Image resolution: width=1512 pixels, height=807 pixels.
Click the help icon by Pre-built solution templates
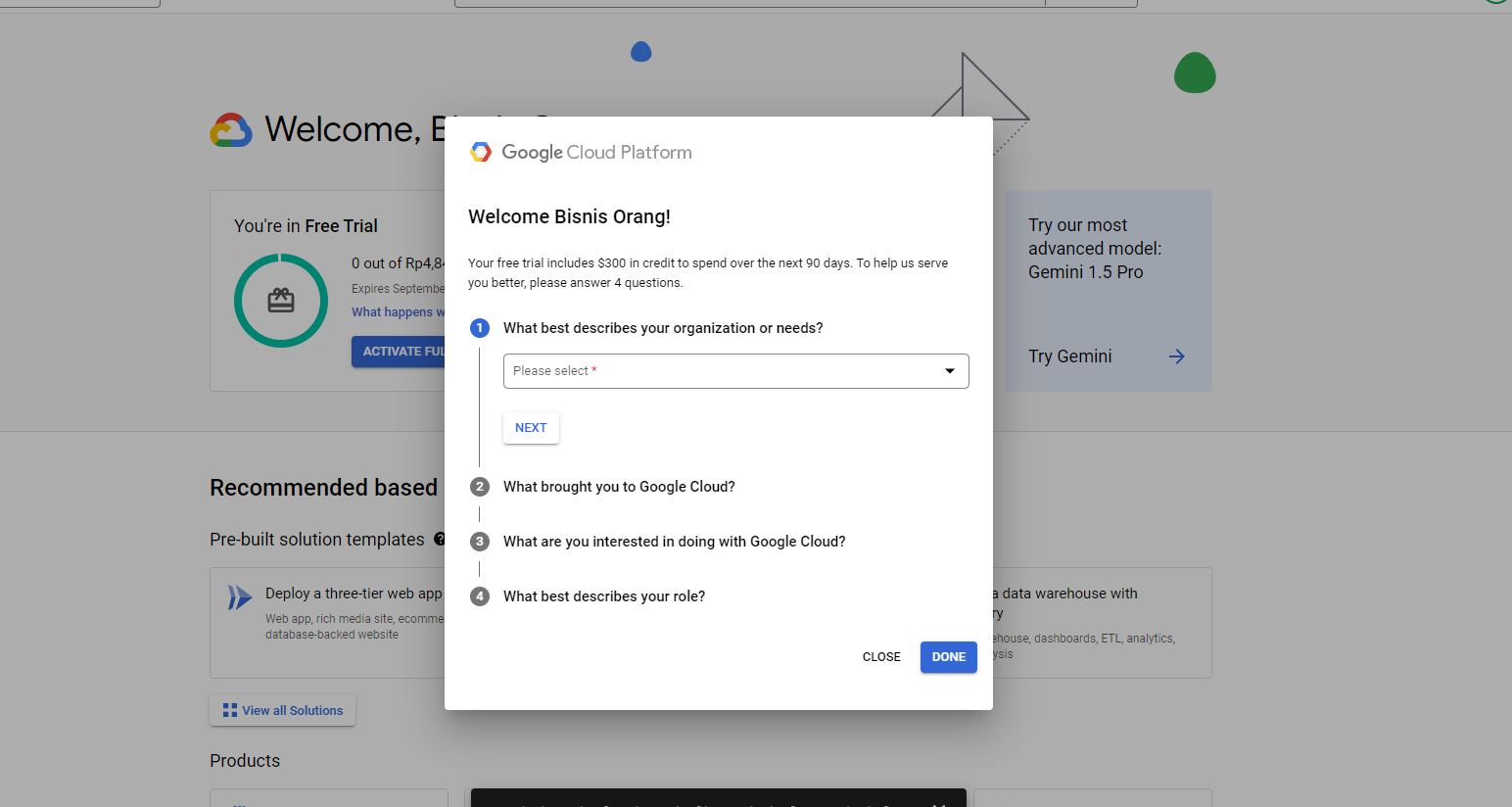click(440, 539)
